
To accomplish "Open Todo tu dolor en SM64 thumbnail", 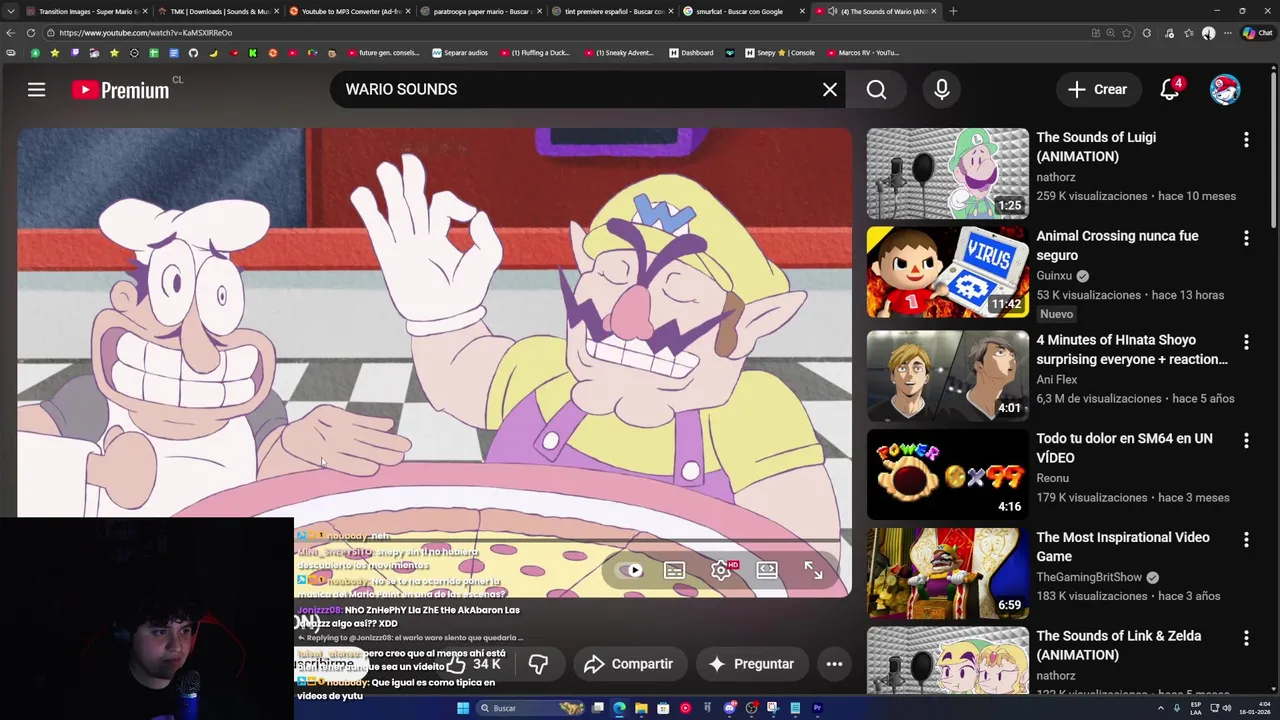I will pos(947,475).
